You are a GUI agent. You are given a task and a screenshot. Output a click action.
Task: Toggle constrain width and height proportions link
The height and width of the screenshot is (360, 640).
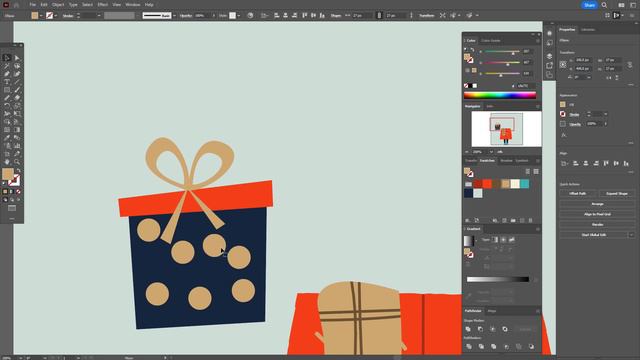point(630,64)
